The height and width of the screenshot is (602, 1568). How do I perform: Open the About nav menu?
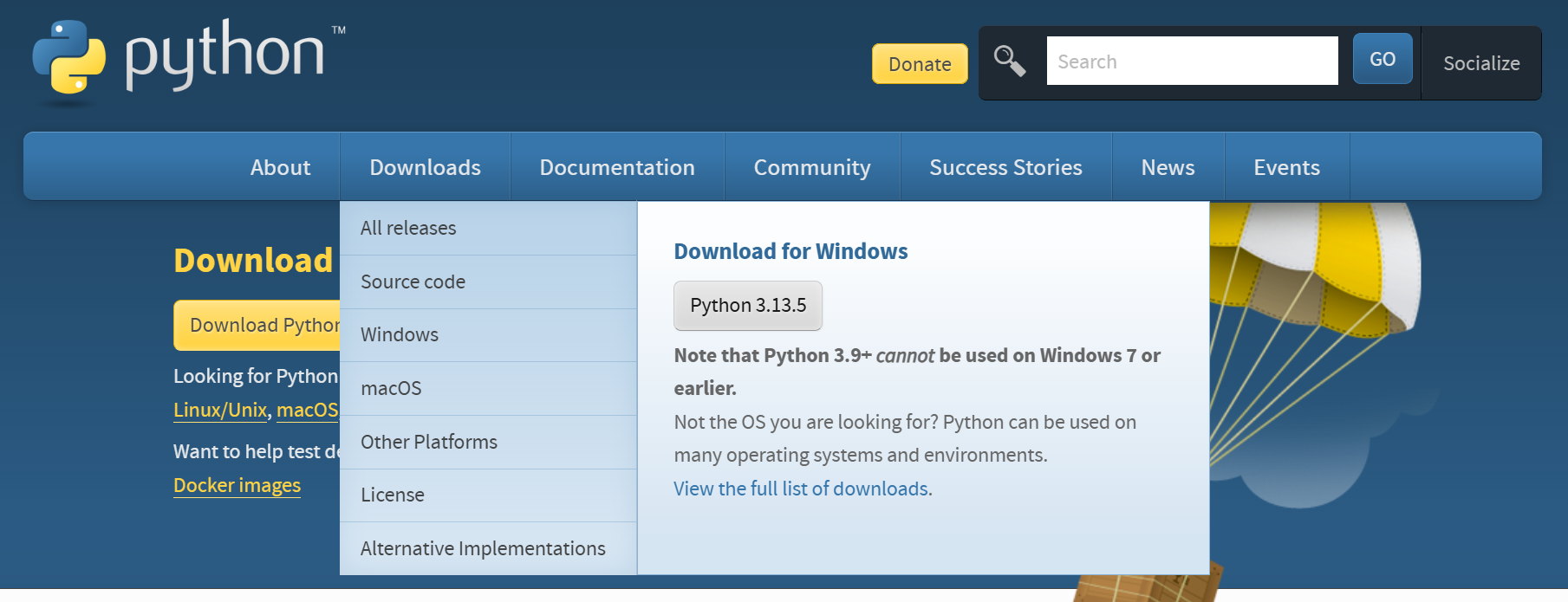point(280,167)
